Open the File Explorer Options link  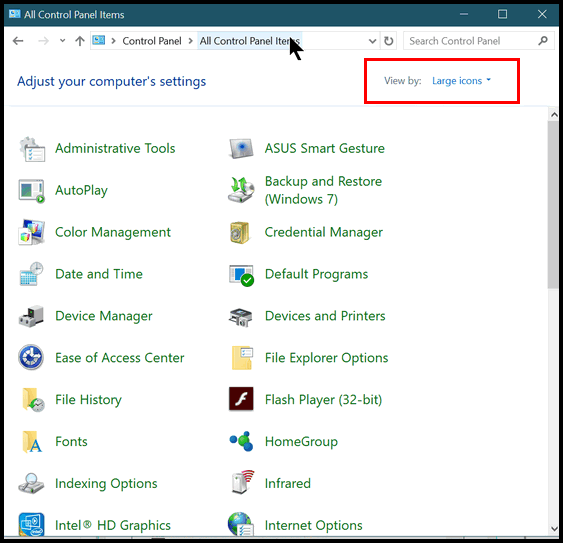pos(326,358)
